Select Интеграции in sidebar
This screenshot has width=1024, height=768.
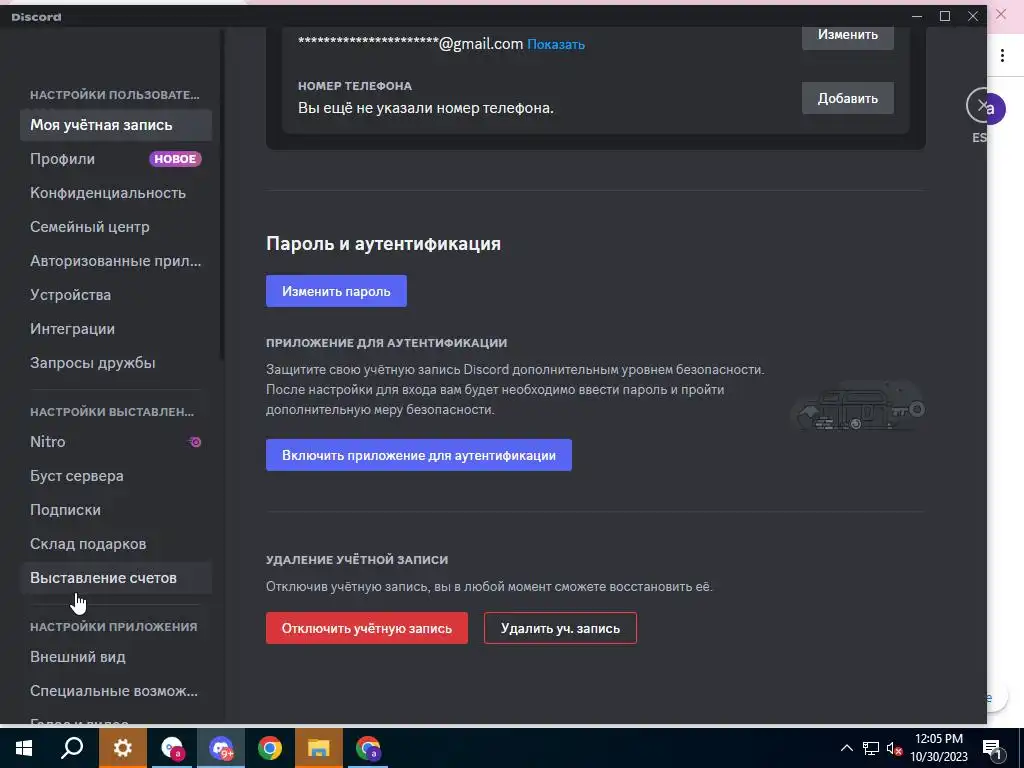pos(116,329)
